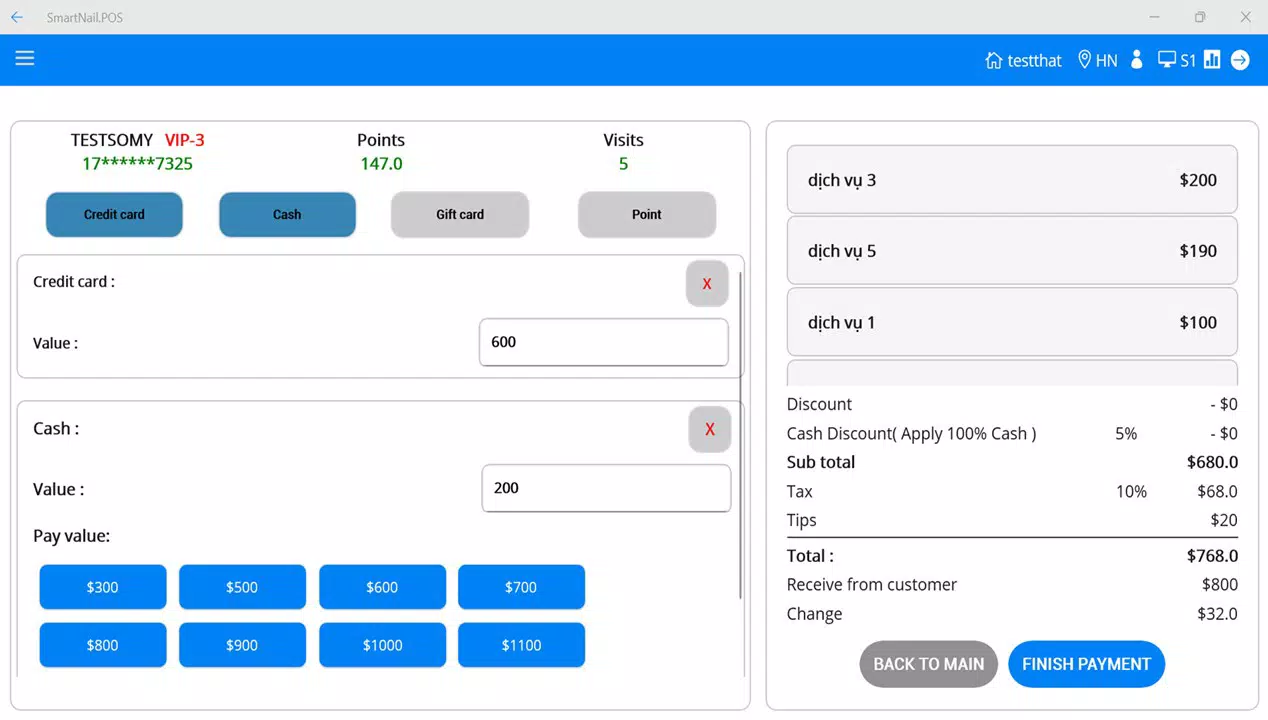Select the dịch vụ 5 service row

pyautogui.click(x=1012, y=251)
